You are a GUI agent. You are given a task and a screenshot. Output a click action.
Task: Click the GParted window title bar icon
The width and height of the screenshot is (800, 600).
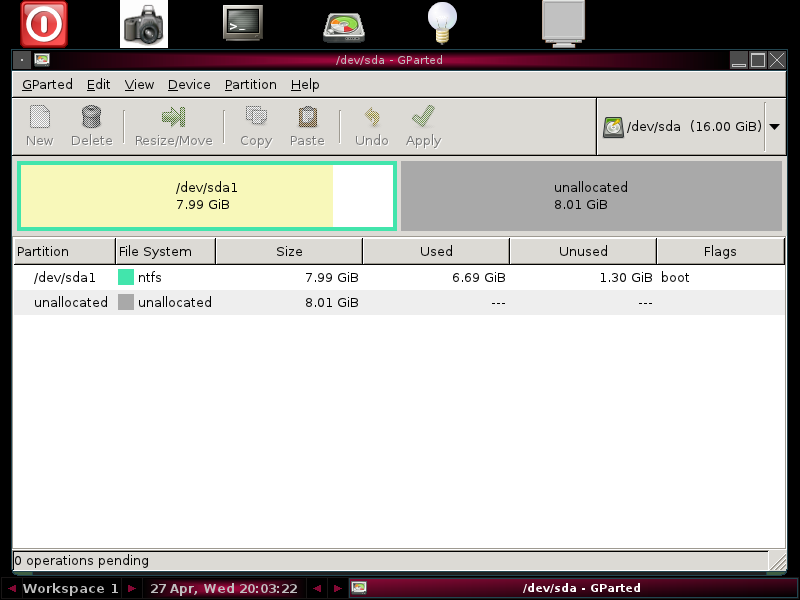click(x=42, y=60)
